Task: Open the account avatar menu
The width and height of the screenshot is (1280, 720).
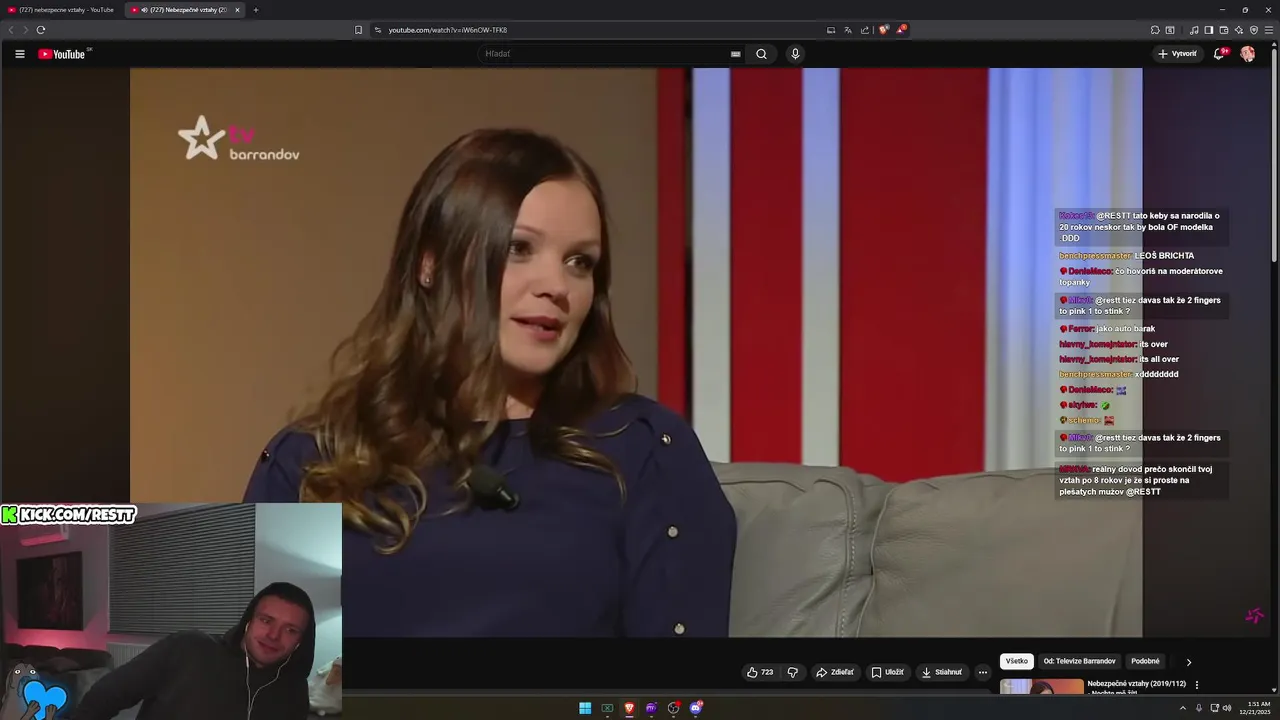Action: click(1247, 54)
